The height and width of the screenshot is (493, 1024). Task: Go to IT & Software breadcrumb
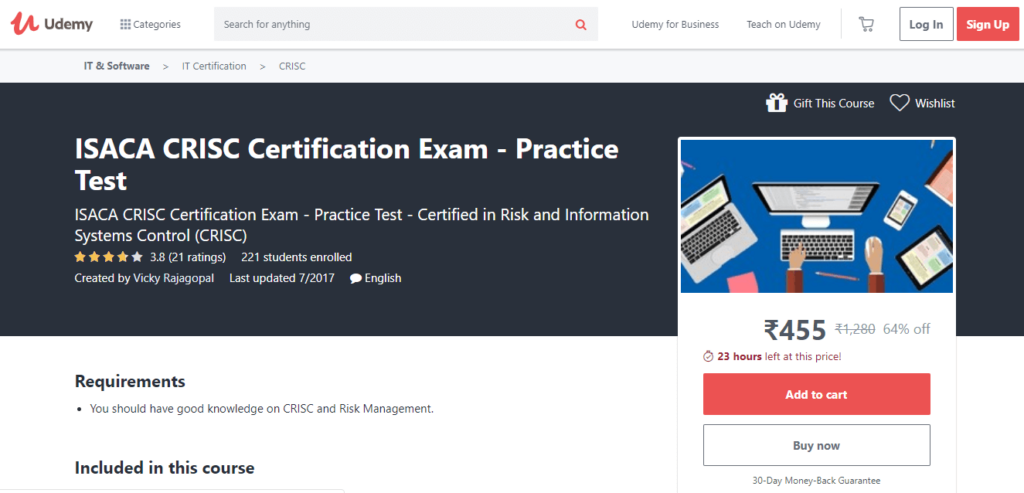[x=116, y=66]
